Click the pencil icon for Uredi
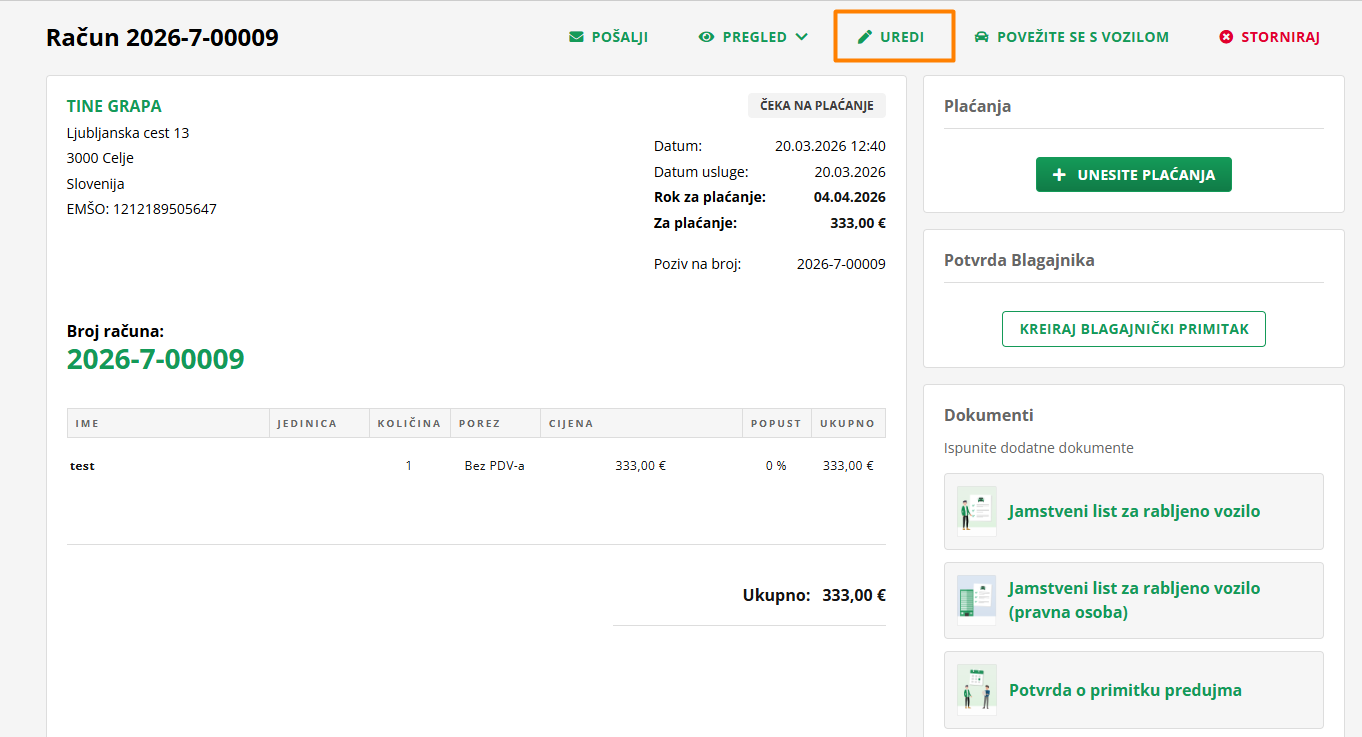The height and width of the screenshot is (737, 1362). 865,37
